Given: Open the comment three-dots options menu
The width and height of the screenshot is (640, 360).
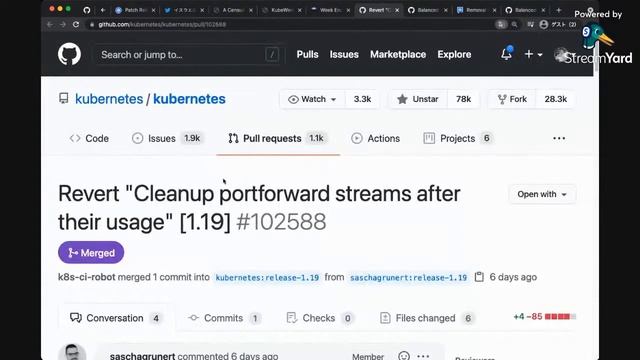Looking at the screenshot, I should 423,356.
